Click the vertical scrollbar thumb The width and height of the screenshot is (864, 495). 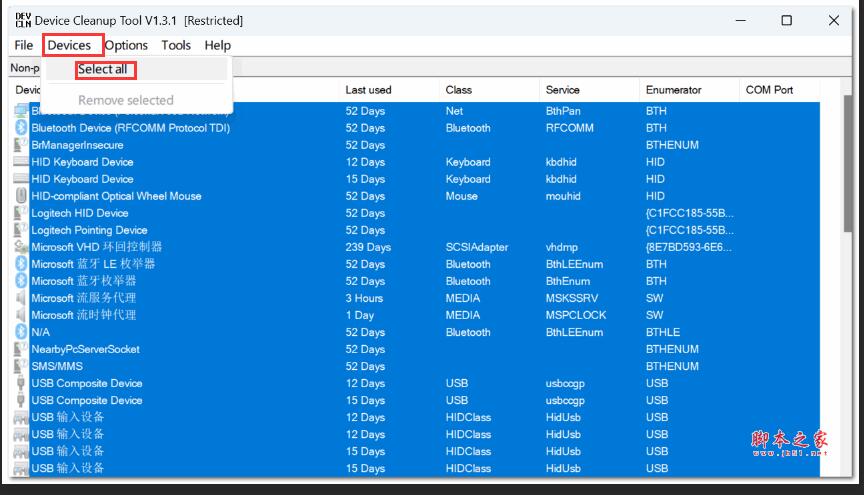[847, 163]
